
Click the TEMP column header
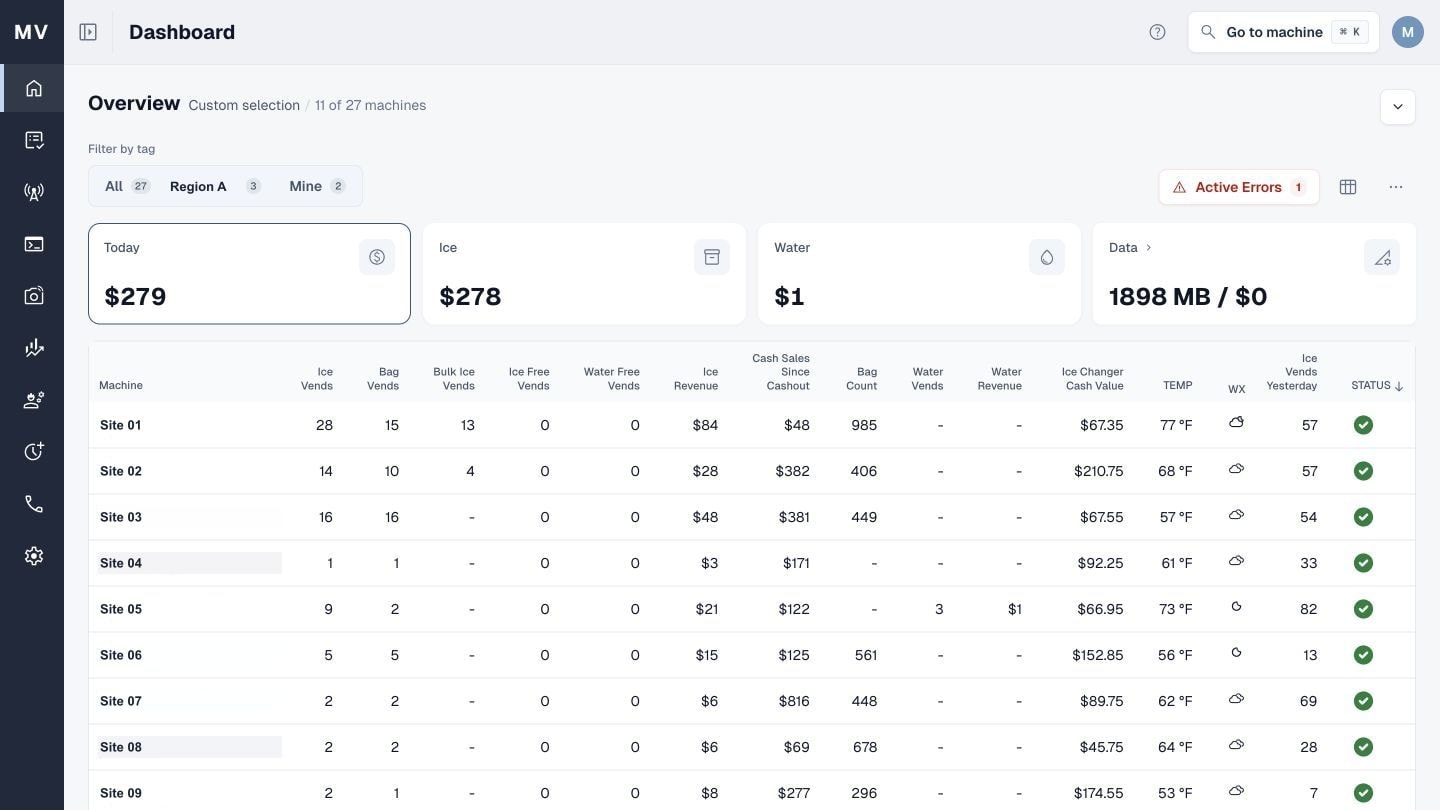pyautogui.click(x=1178, y=385)
